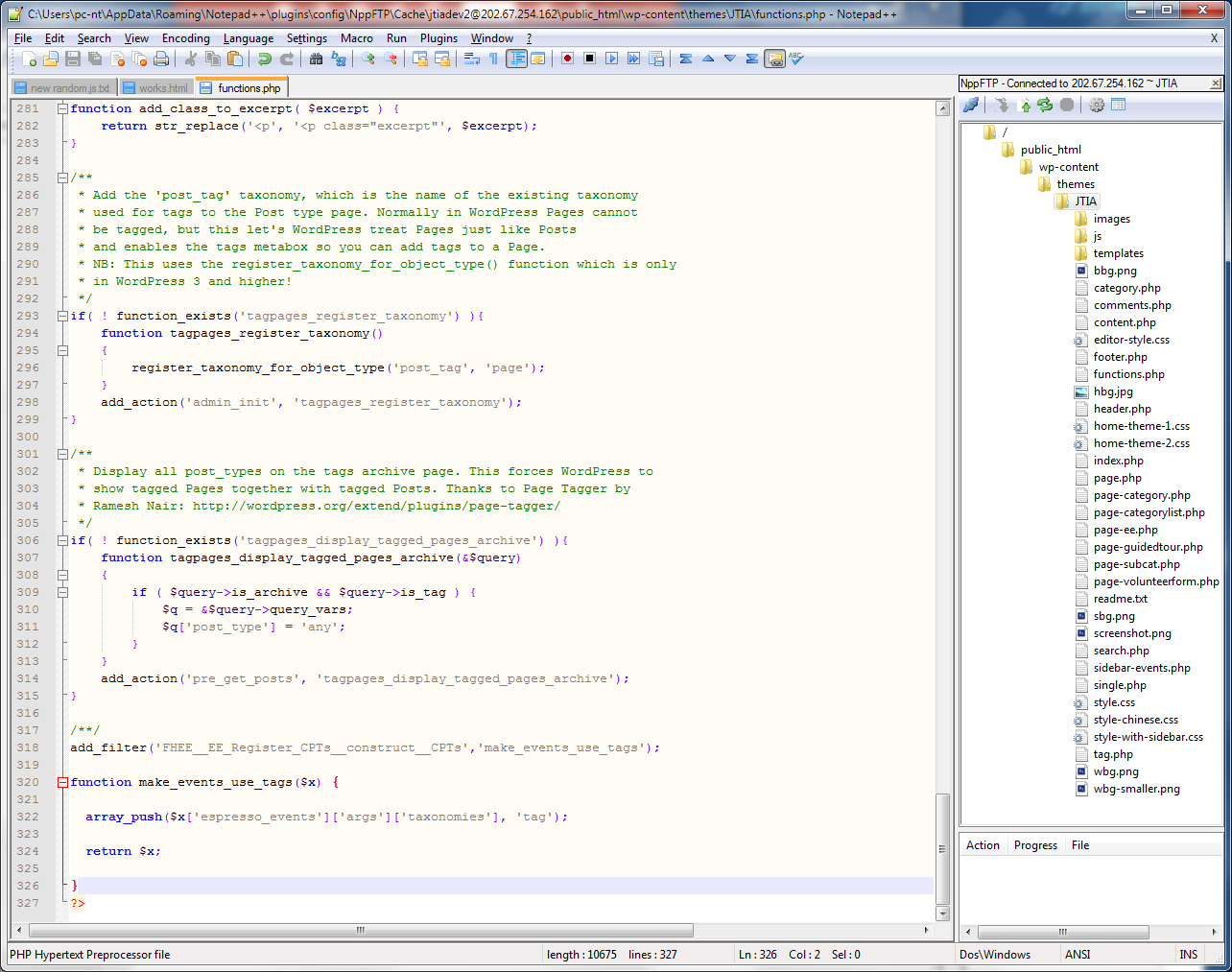Create a new document with the New icon

[29, 59]
